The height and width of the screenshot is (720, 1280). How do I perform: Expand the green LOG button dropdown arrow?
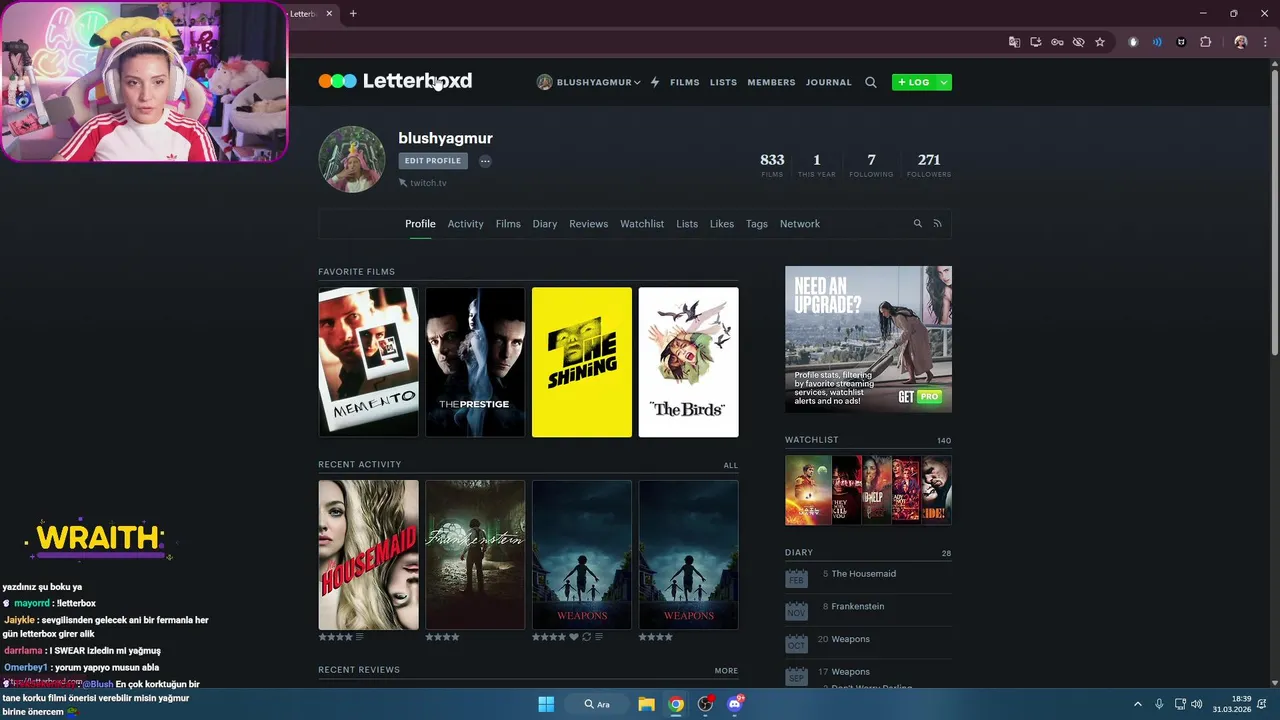coord(944,82)
